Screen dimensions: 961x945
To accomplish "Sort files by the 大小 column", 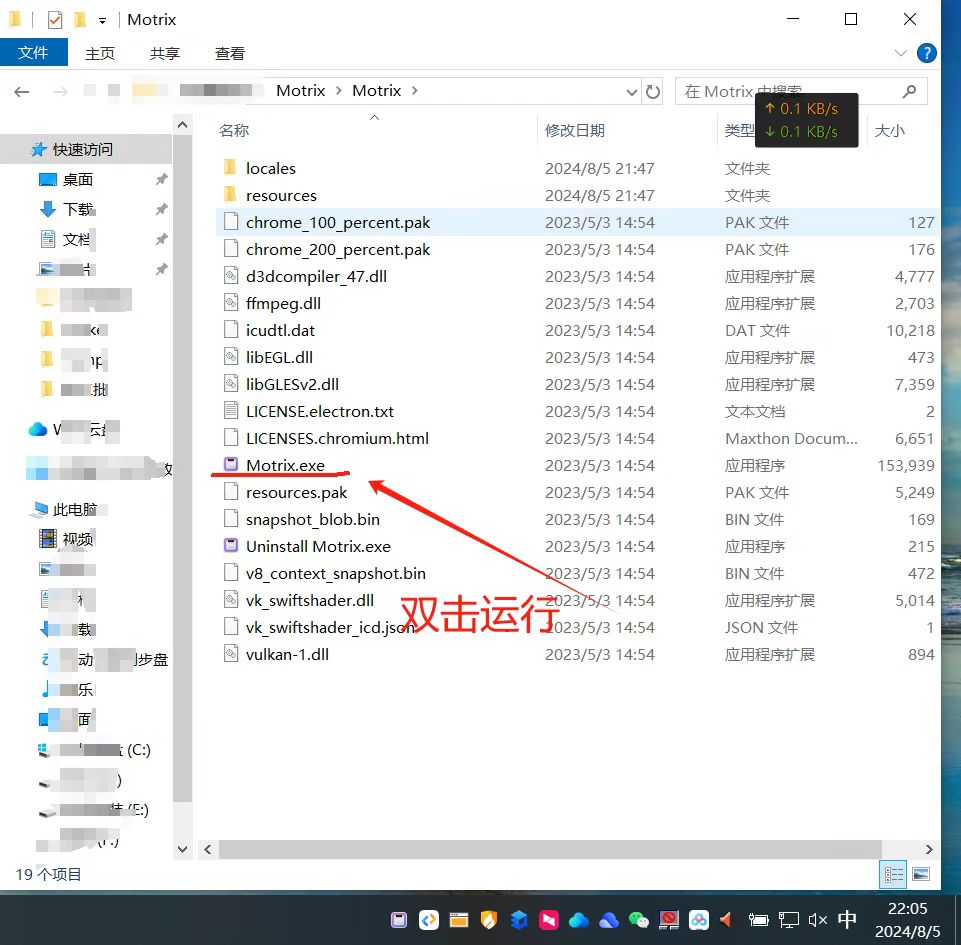I will [889, 131].
